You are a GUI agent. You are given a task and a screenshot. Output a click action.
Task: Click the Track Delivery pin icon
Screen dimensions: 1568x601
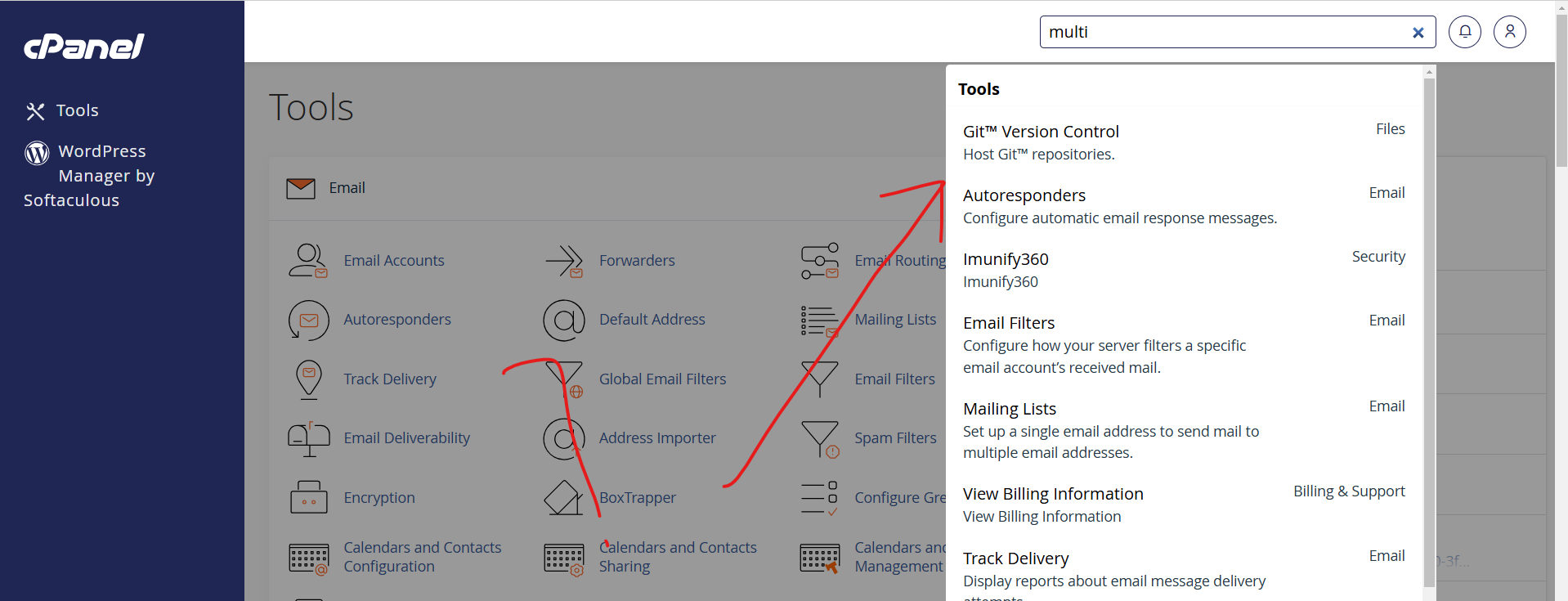308,379
